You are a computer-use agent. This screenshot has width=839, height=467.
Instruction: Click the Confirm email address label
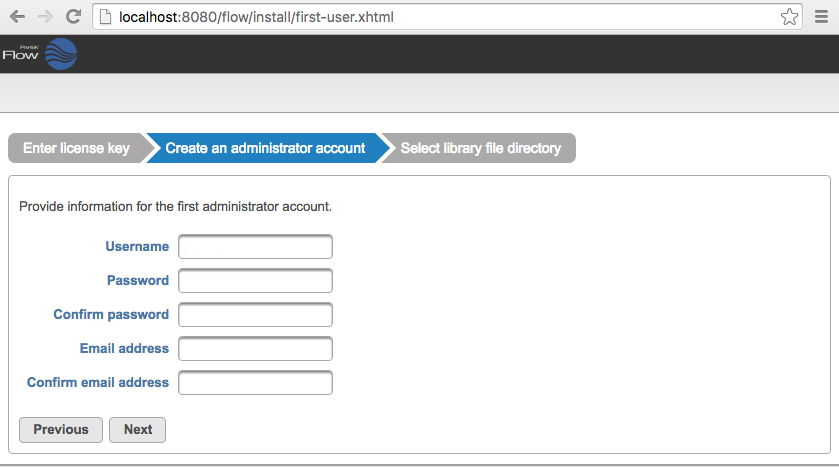click(x=98, y=383)
